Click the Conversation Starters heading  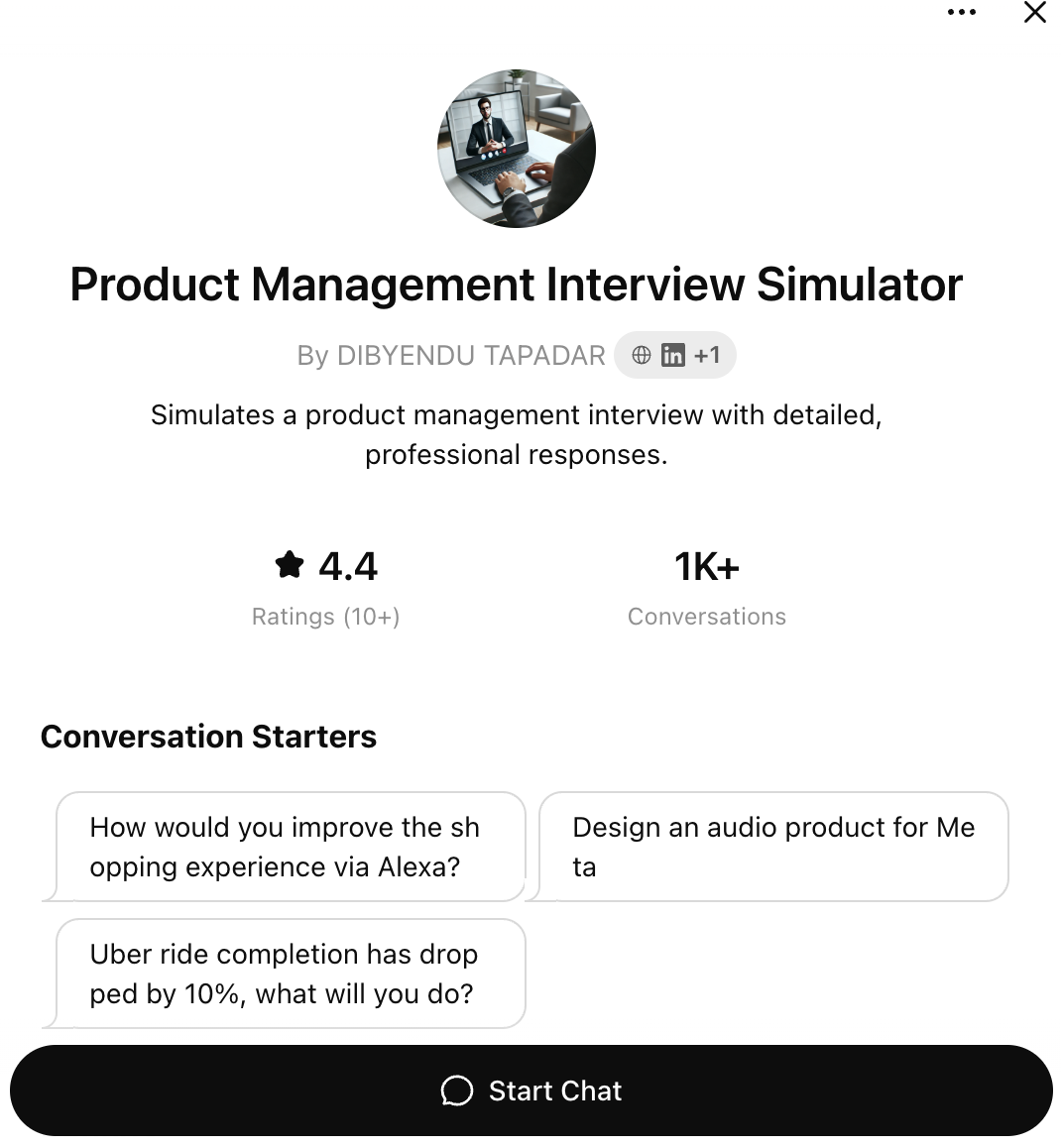(x=208, y=737)
